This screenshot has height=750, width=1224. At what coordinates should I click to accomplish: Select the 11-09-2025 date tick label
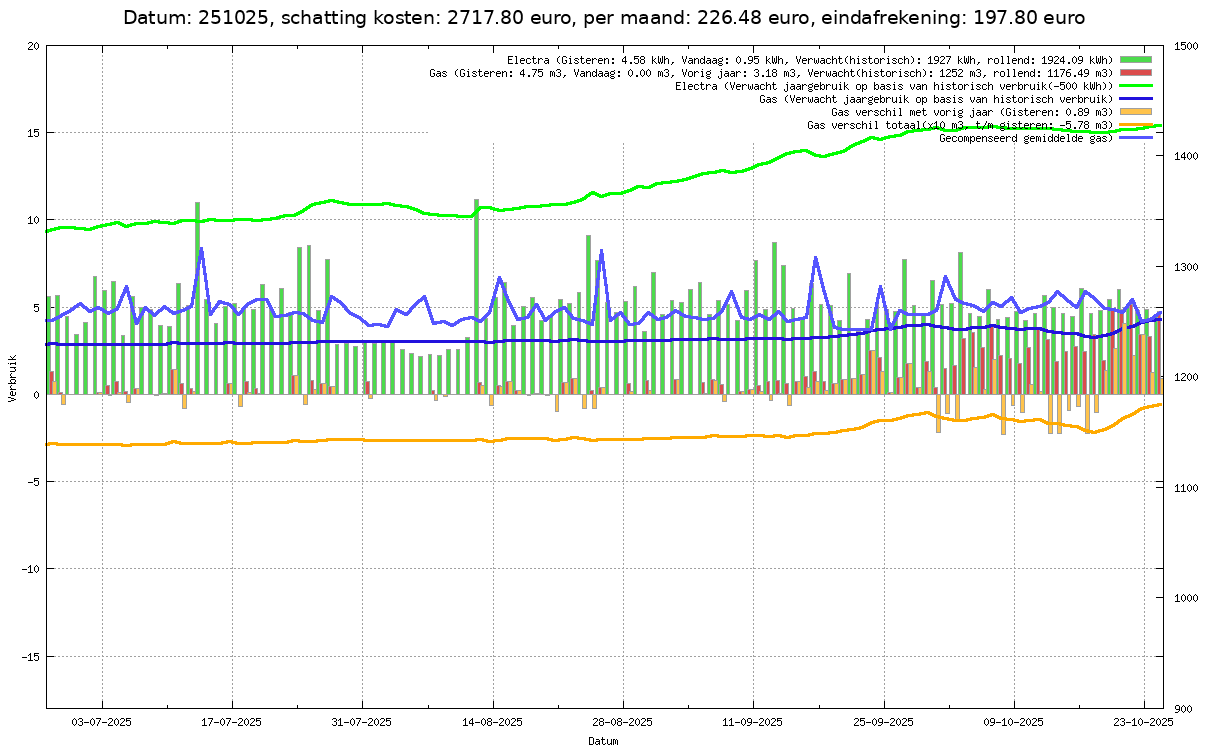coord(754,721)
